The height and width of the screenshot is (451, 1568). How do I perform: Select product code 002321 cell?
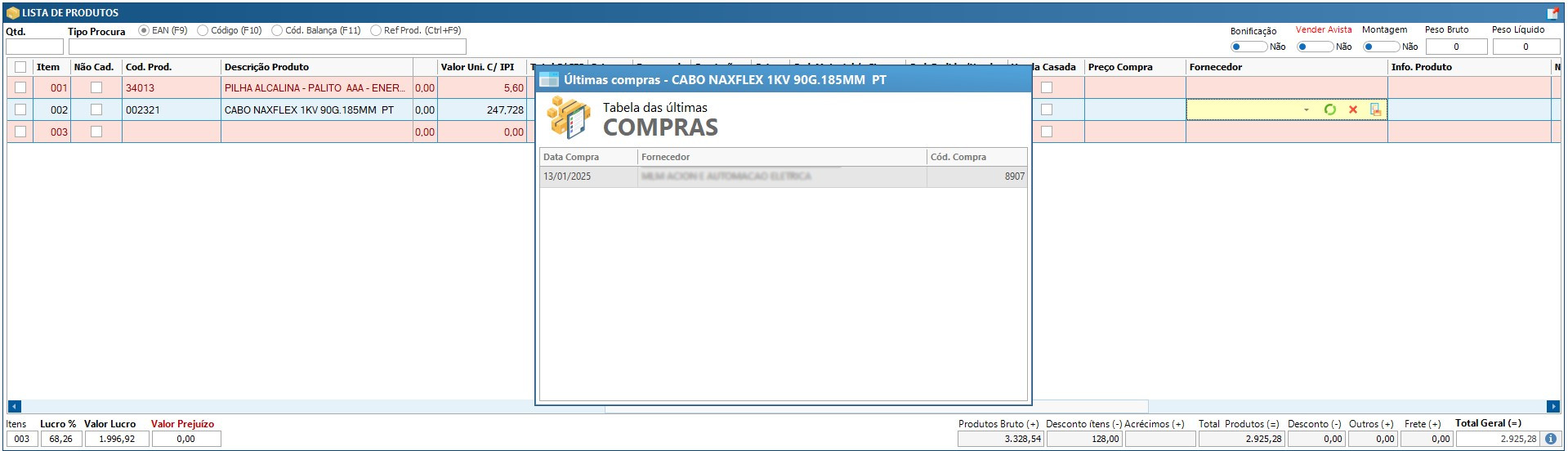(172, 109)
